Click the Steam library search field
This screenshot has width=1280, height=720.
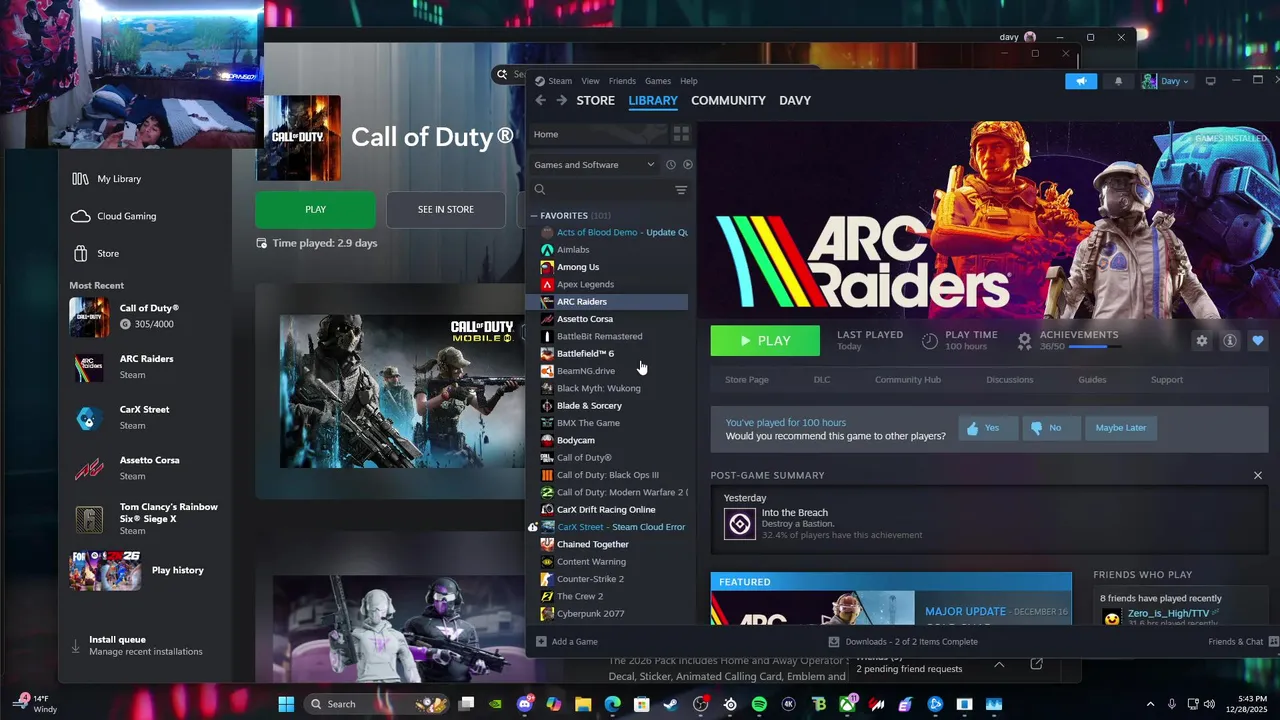tap(608, 190)
